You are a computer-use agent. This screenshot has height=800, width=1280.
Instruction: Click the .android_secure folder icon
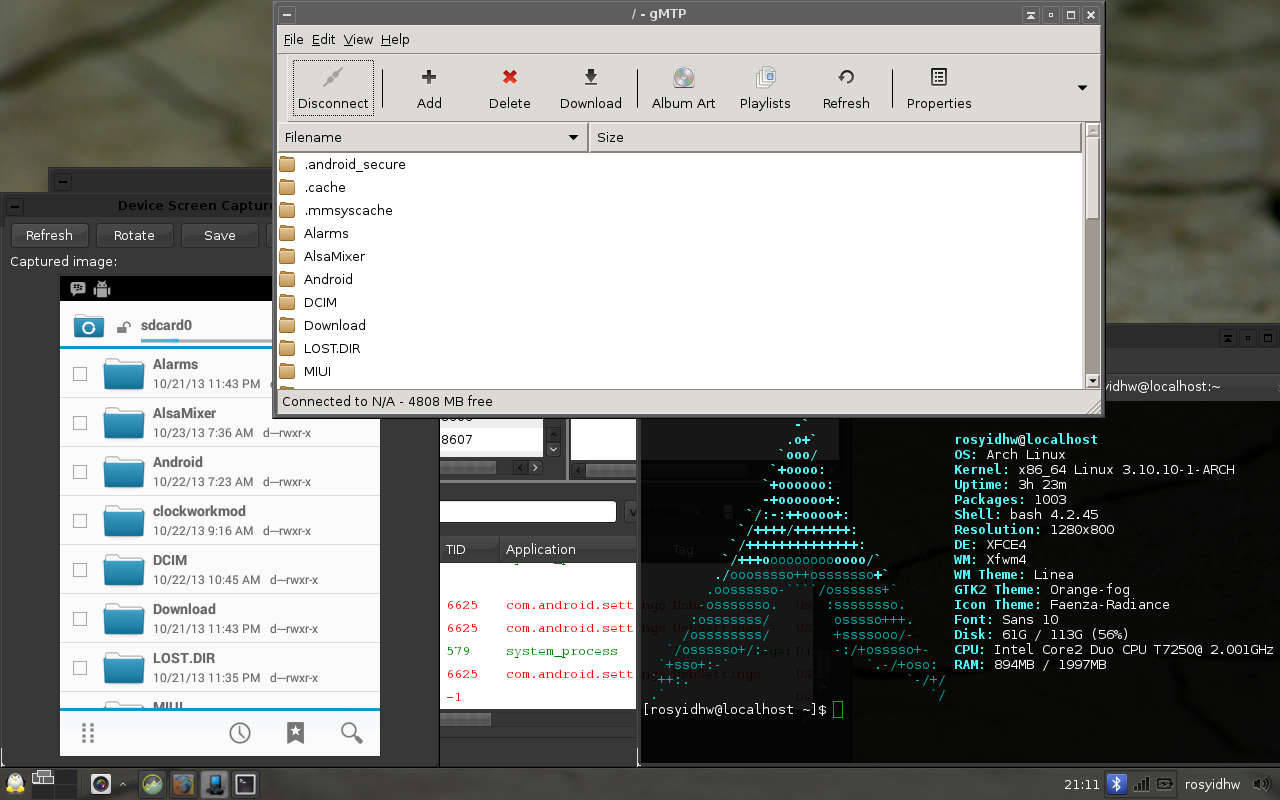287,164
